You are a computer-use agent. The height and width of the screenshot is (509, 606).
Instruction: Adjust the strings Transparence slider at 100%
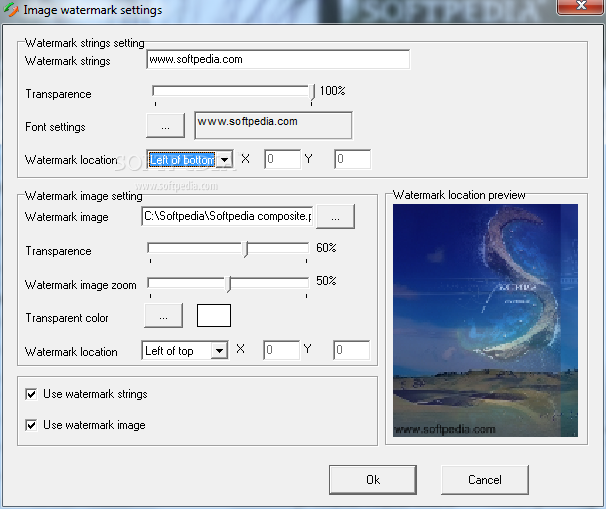312,94
